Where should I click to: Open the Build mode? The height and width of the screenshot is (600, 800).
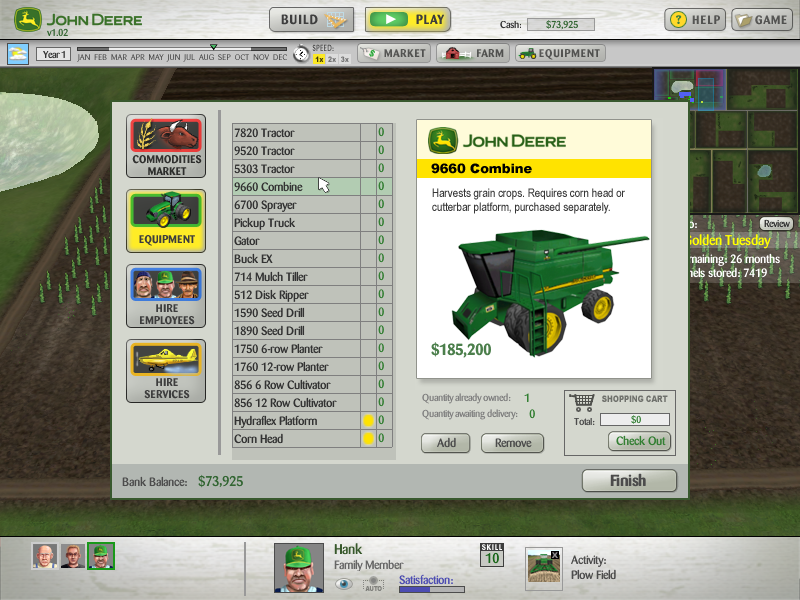coord(311,20)
